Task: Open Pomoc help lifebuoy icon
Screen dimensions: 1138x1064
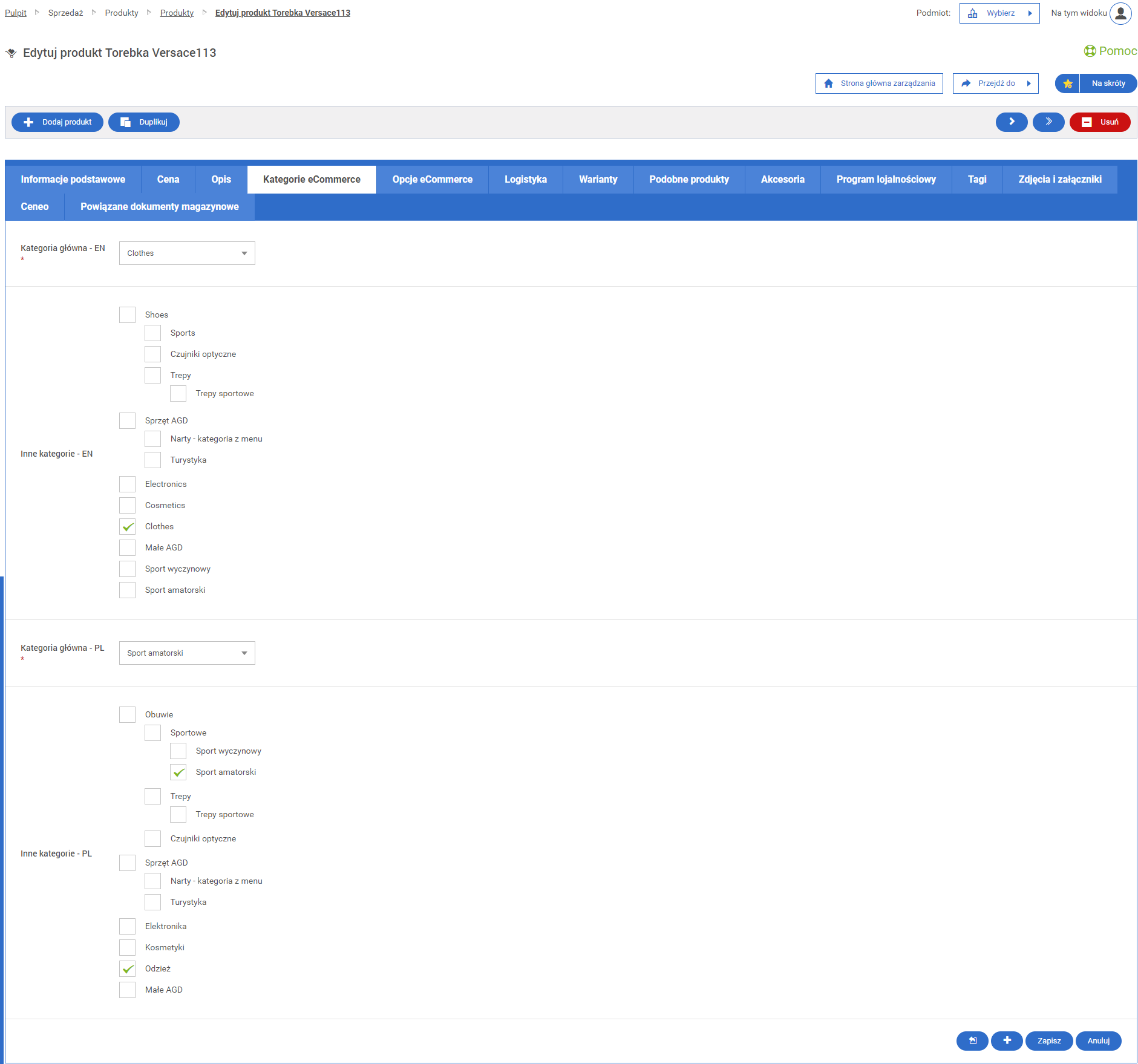Action: tap(1090, 51)
